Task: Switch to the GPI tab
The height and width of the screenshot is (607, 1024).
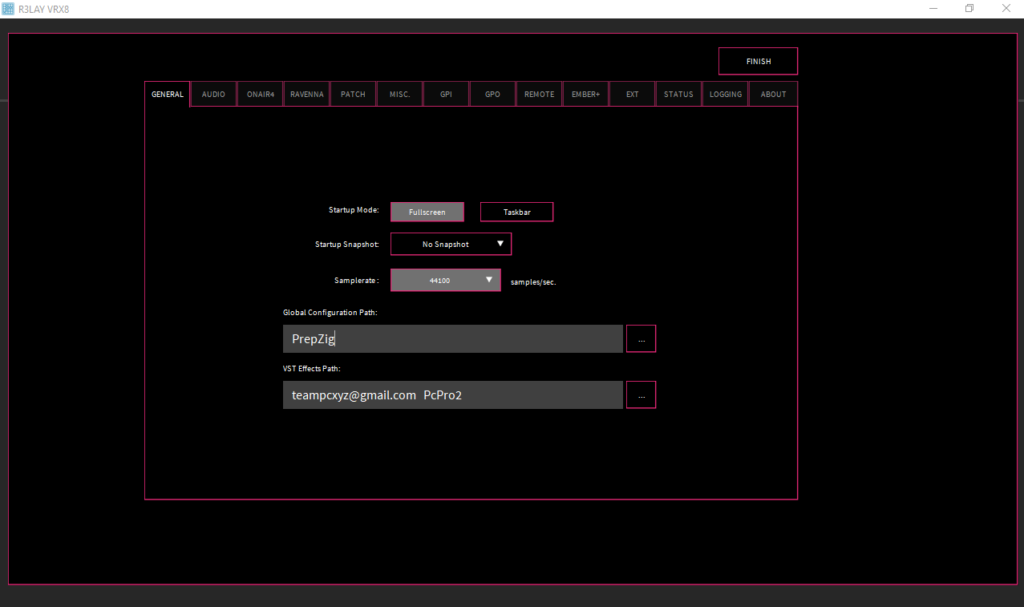Action: pyautogui.click(x=446, y=94)
